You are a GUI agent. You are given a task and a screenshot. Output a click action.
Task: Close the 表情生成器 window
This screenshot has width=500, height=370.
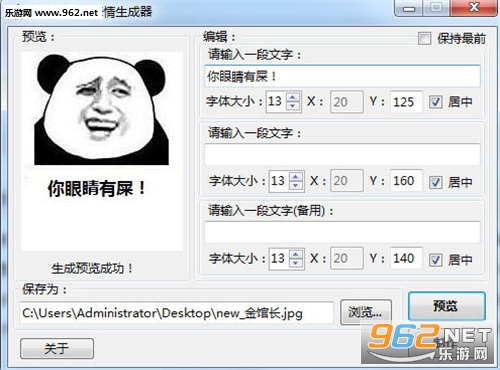(474, 7)
